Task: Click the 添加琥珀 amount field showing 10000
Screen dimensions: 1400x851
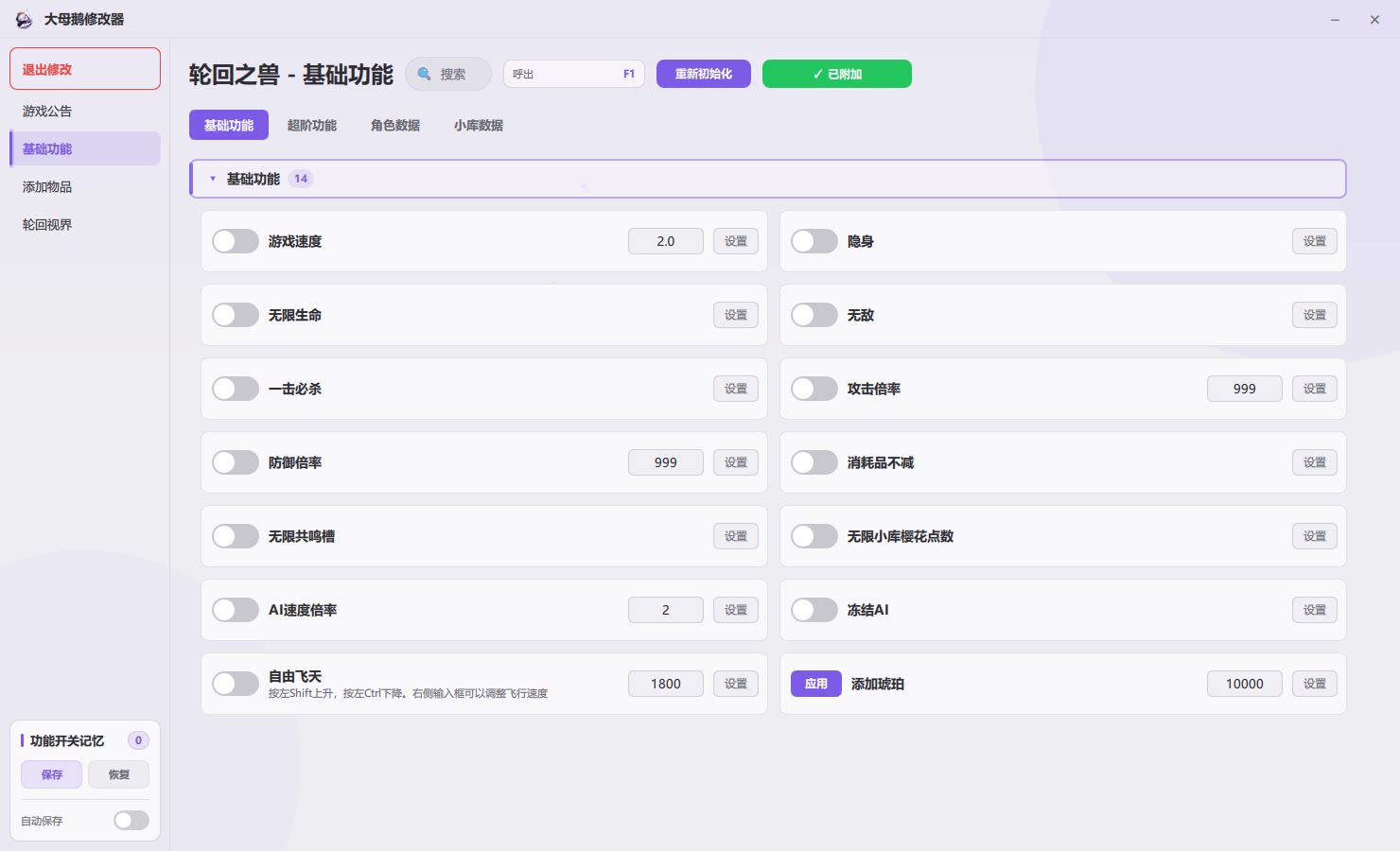Action: click(1245, 684)
